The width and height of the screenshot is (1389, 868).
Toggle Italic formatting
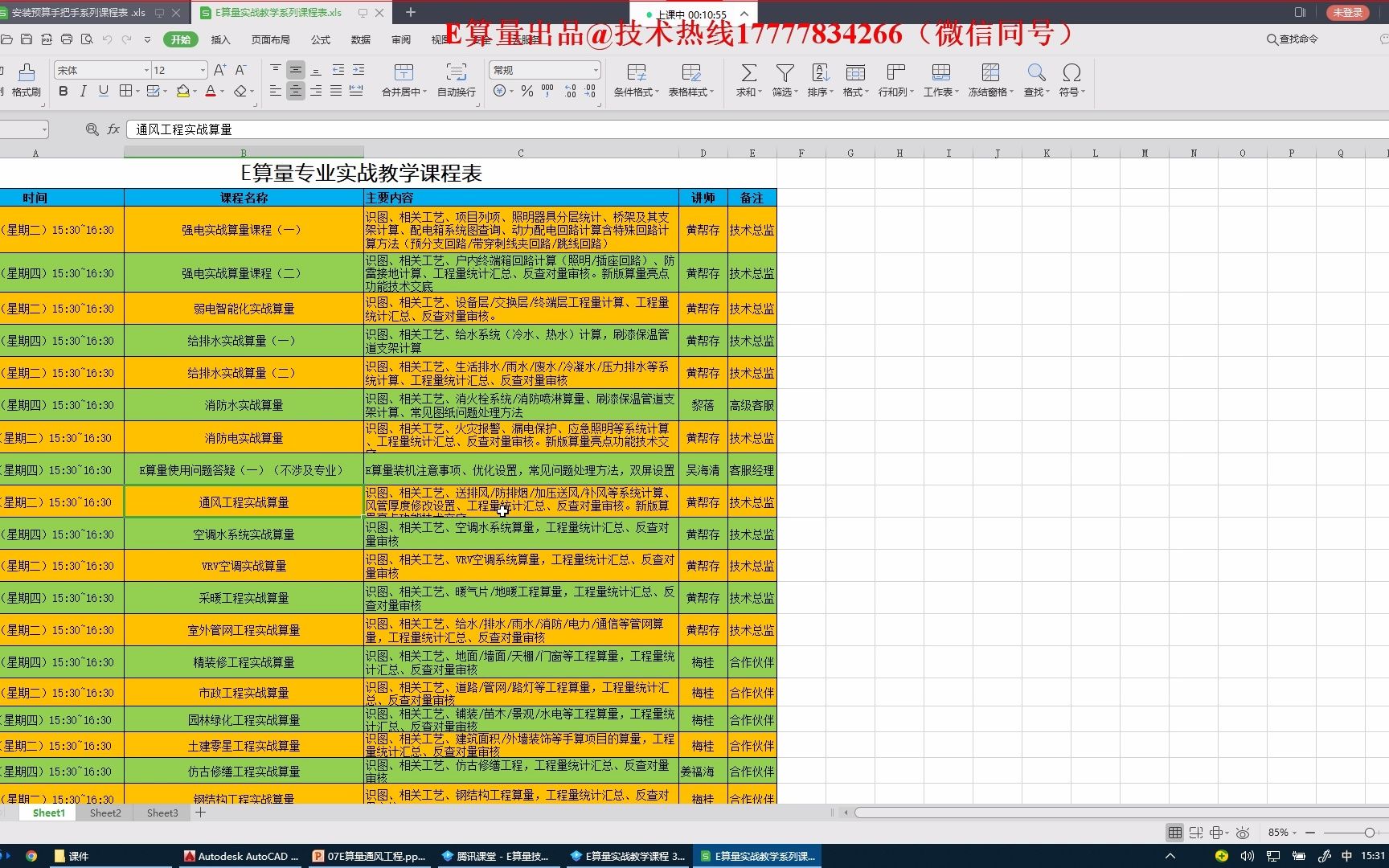83,92
